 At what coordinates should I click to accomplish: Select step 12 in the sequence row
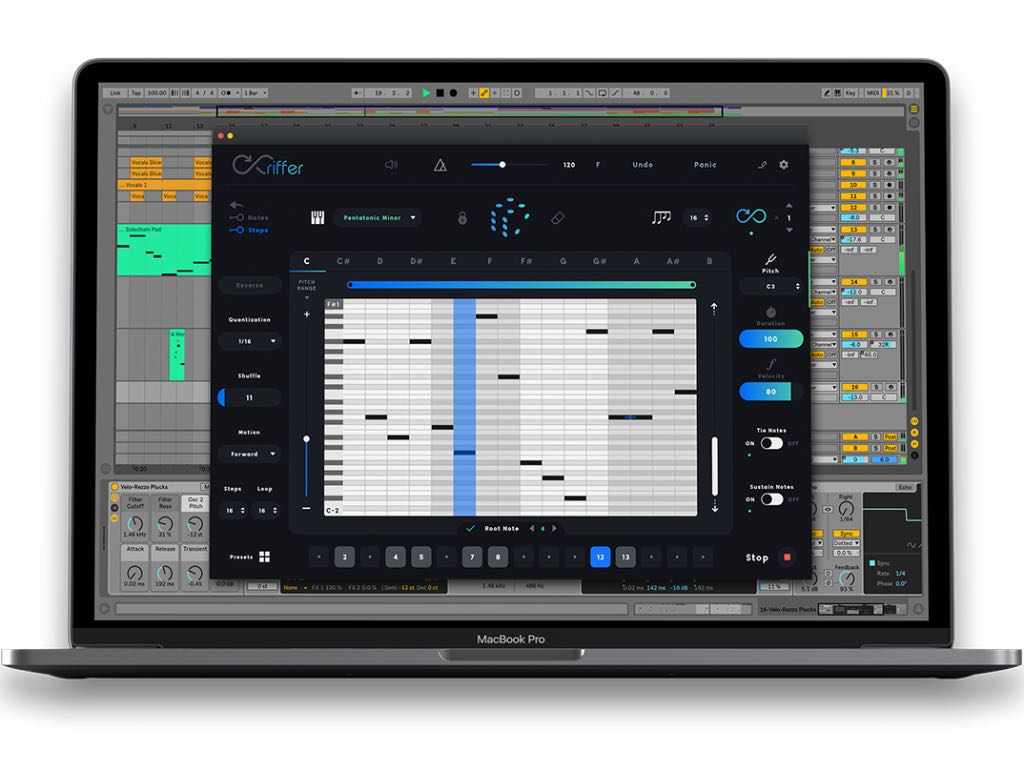600,557
